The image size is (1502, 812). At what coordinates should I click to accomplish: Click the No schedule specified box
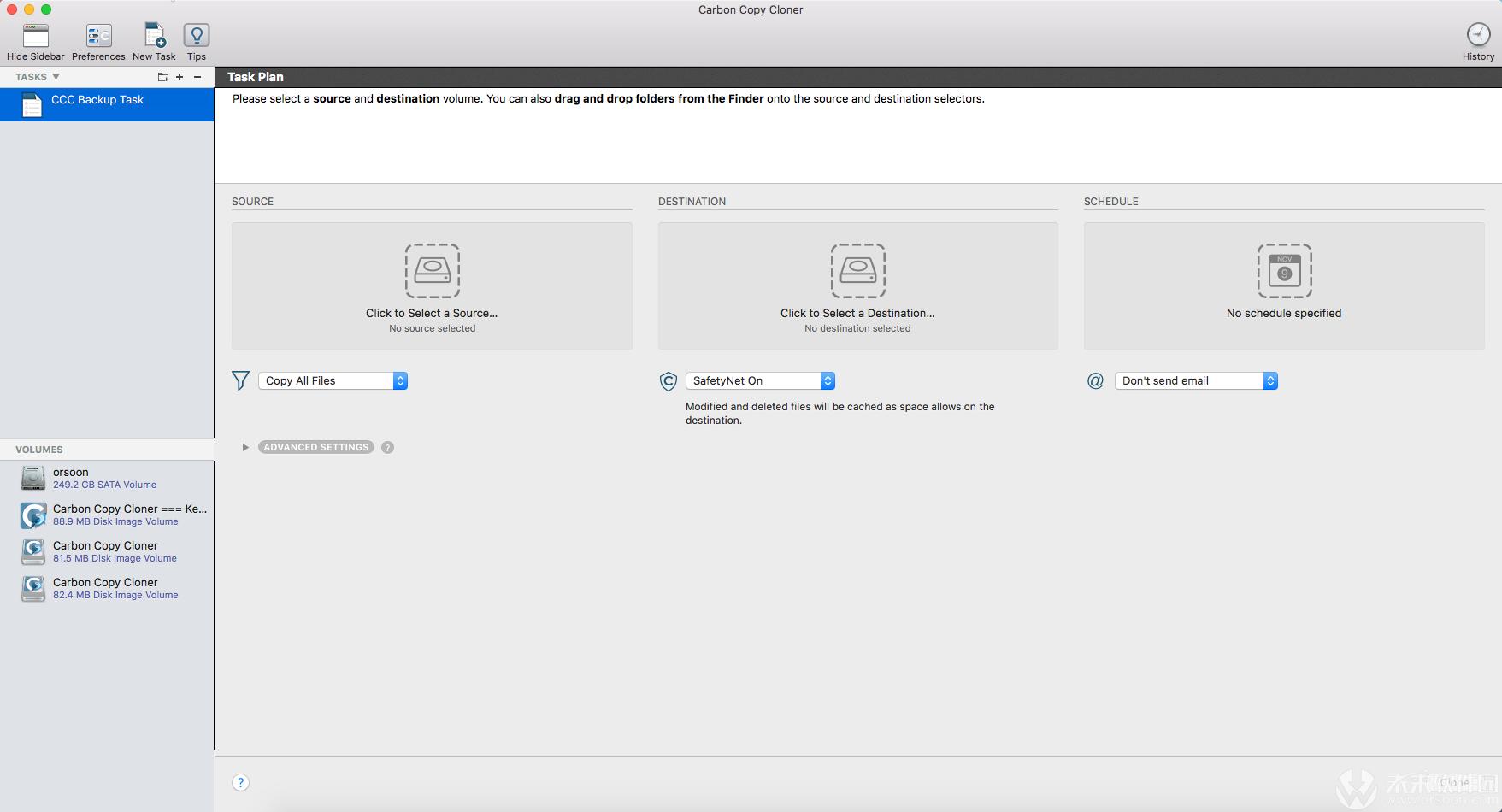(x=1283, y=286)
